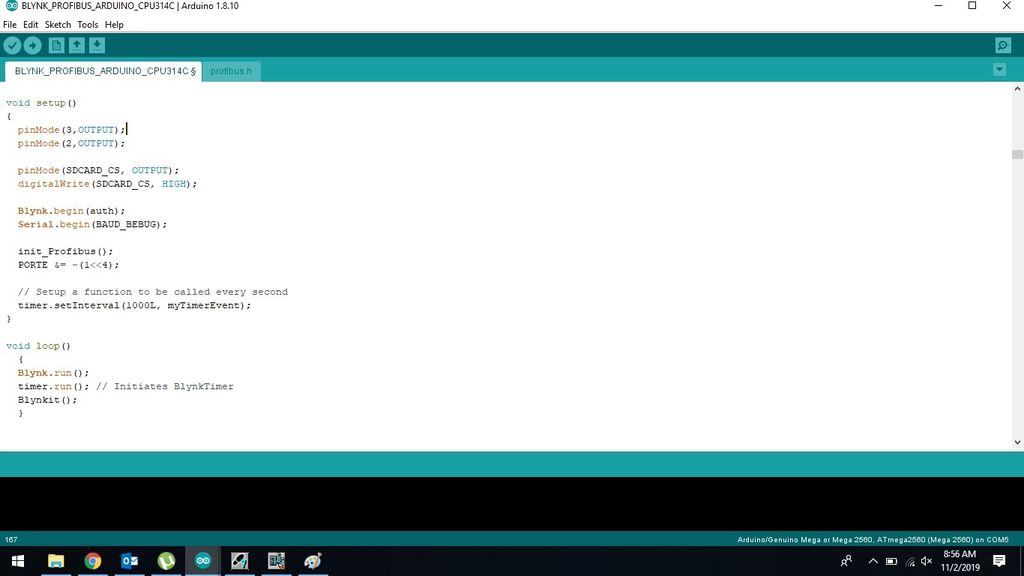
Task: Expand the tab options dropdown arrow
Action: tap(999, 69)
